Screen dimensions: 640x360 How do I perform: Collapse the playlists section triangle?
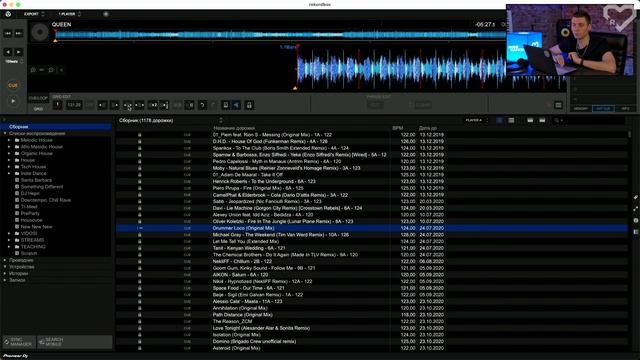tap(5, 133)
